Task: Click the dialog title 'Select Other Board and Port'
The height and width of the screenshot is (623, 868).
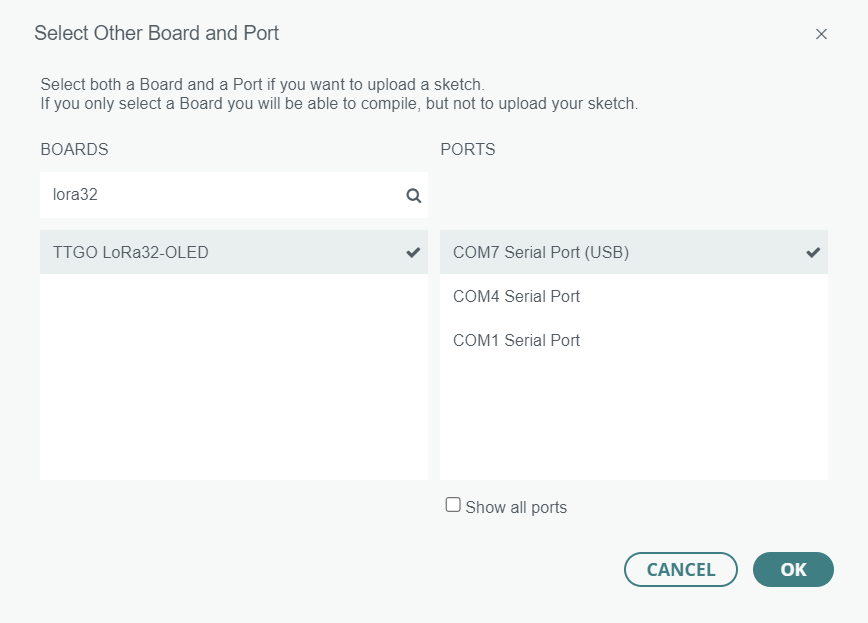Action: [x=156, y=34]
